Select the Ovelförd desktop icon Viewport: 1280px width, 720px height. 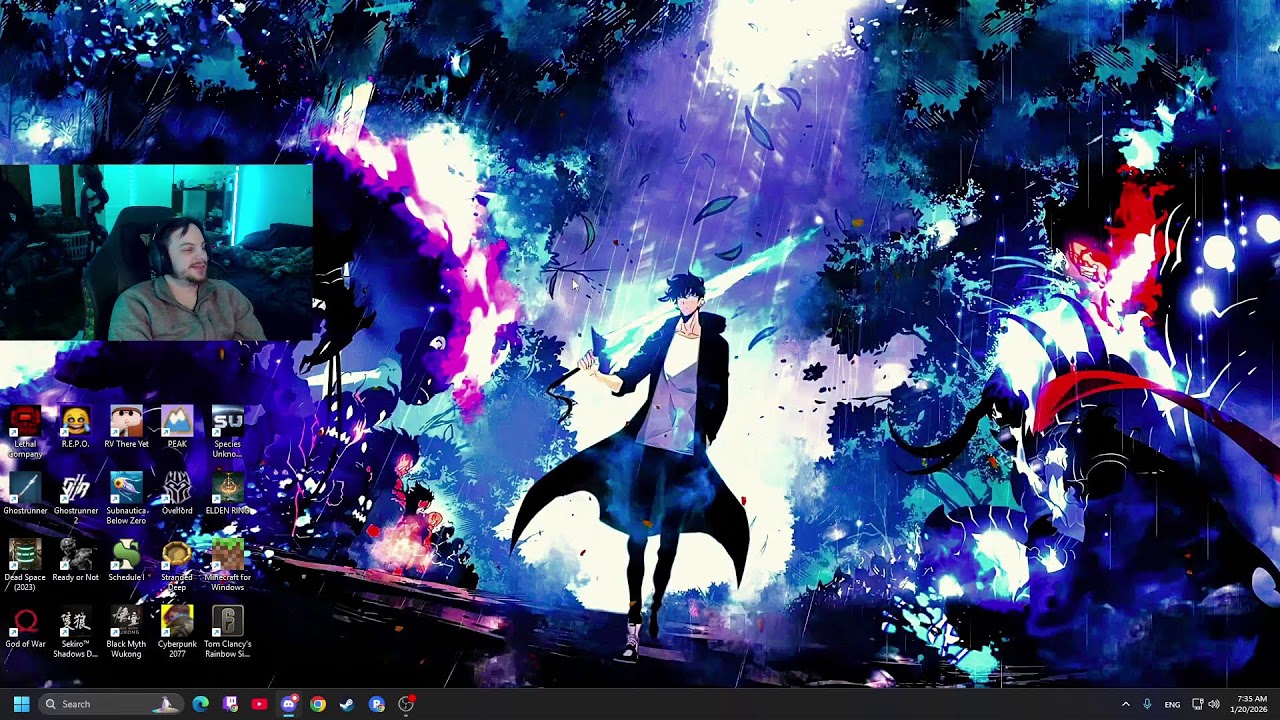click(x=177, y=495)
